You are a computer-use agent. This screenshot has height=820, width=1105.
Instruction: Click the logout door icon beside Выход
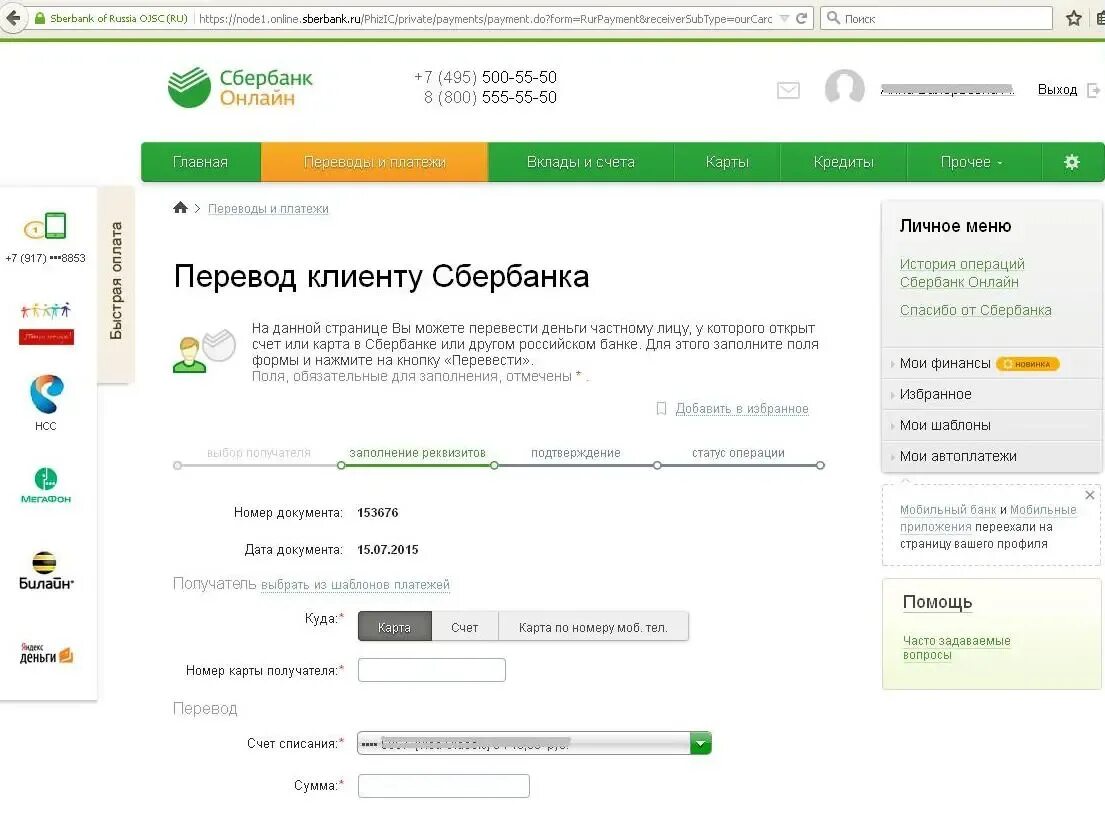pyautogui.click(x=1094, y=89)
